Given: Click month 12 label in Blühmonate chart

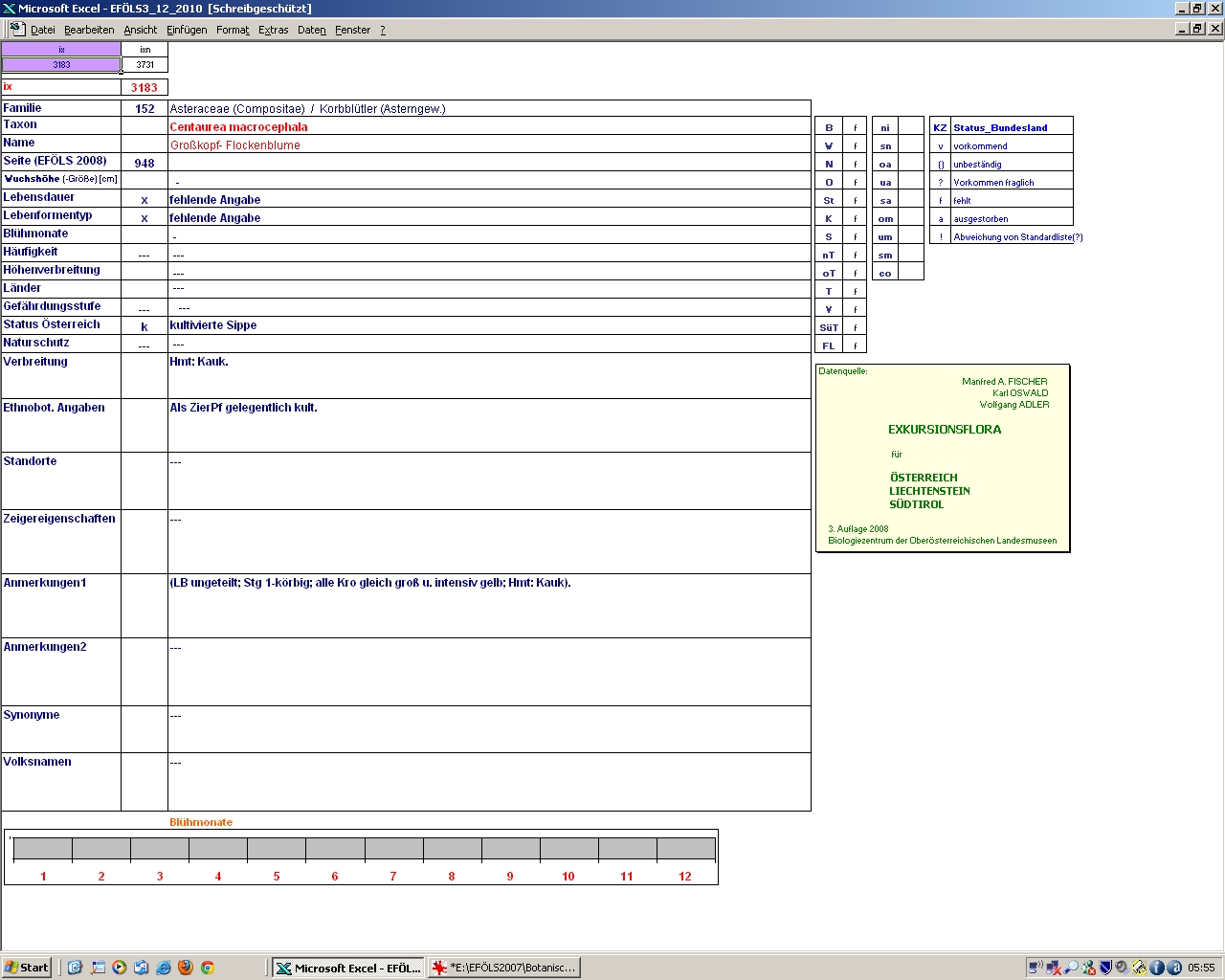Looking at the screenshot, I should (685, 876).
